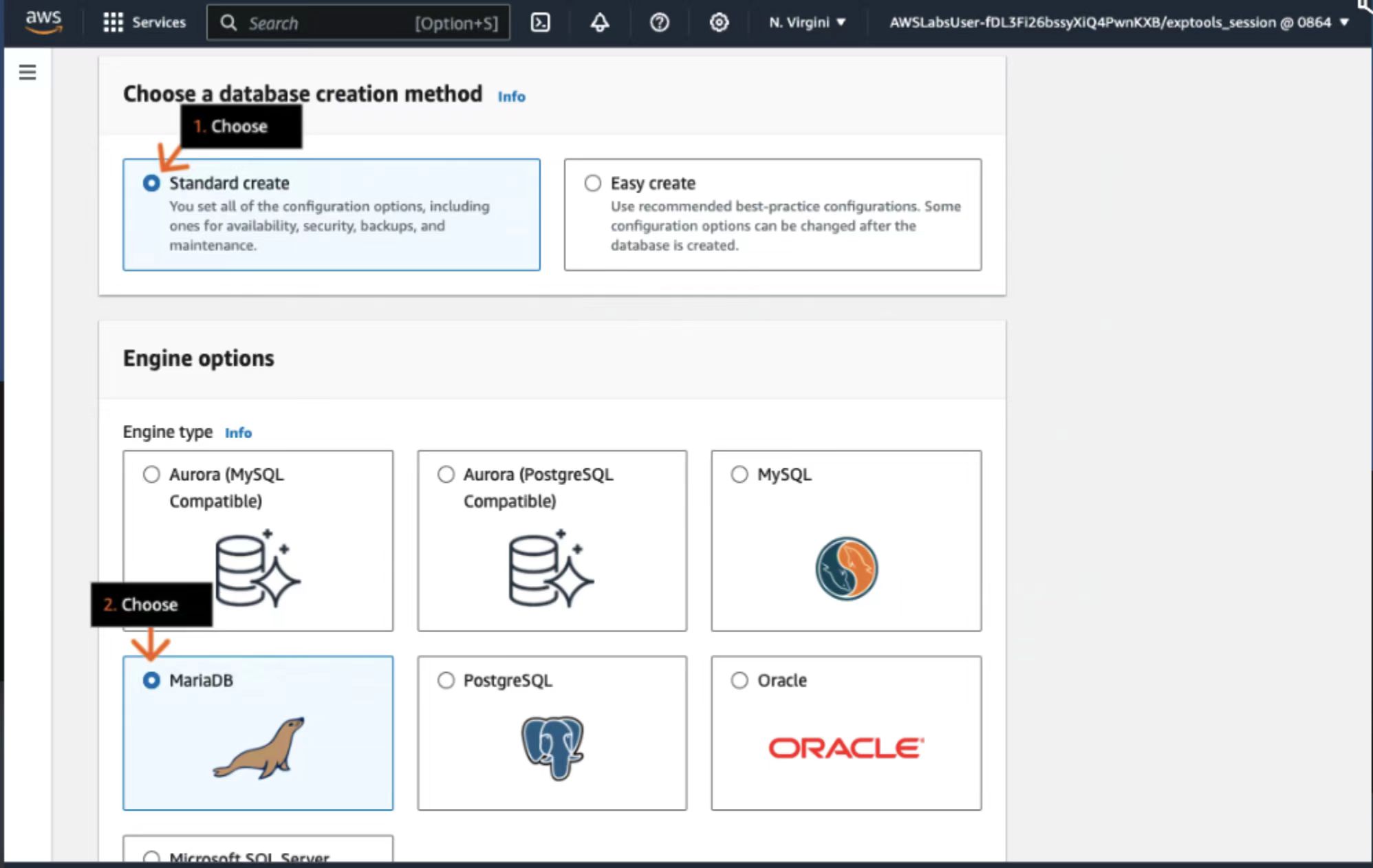
Task: Click the Services menu label
Action: (x=159, y=23)
